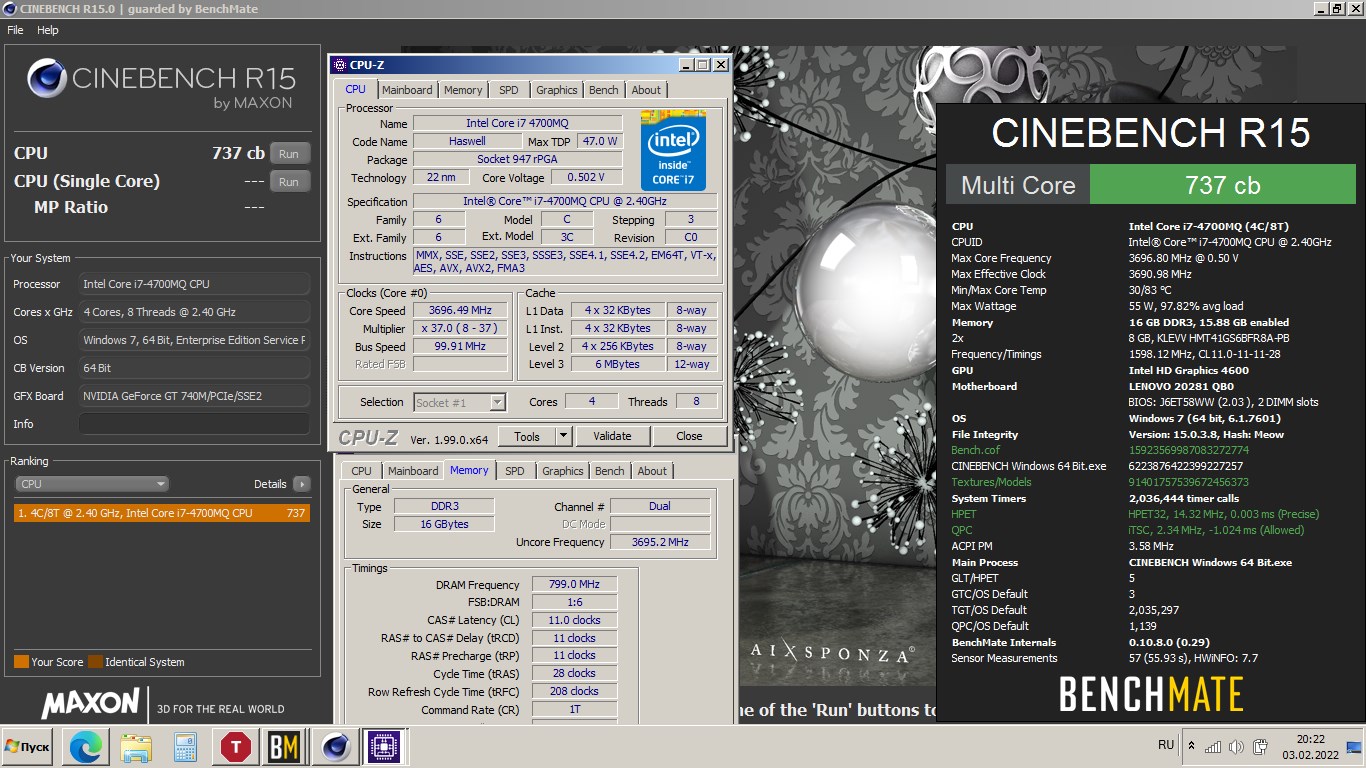
Task: Open Graphics tab in CPU-Z memory timings window
Action: click(563, 471)
